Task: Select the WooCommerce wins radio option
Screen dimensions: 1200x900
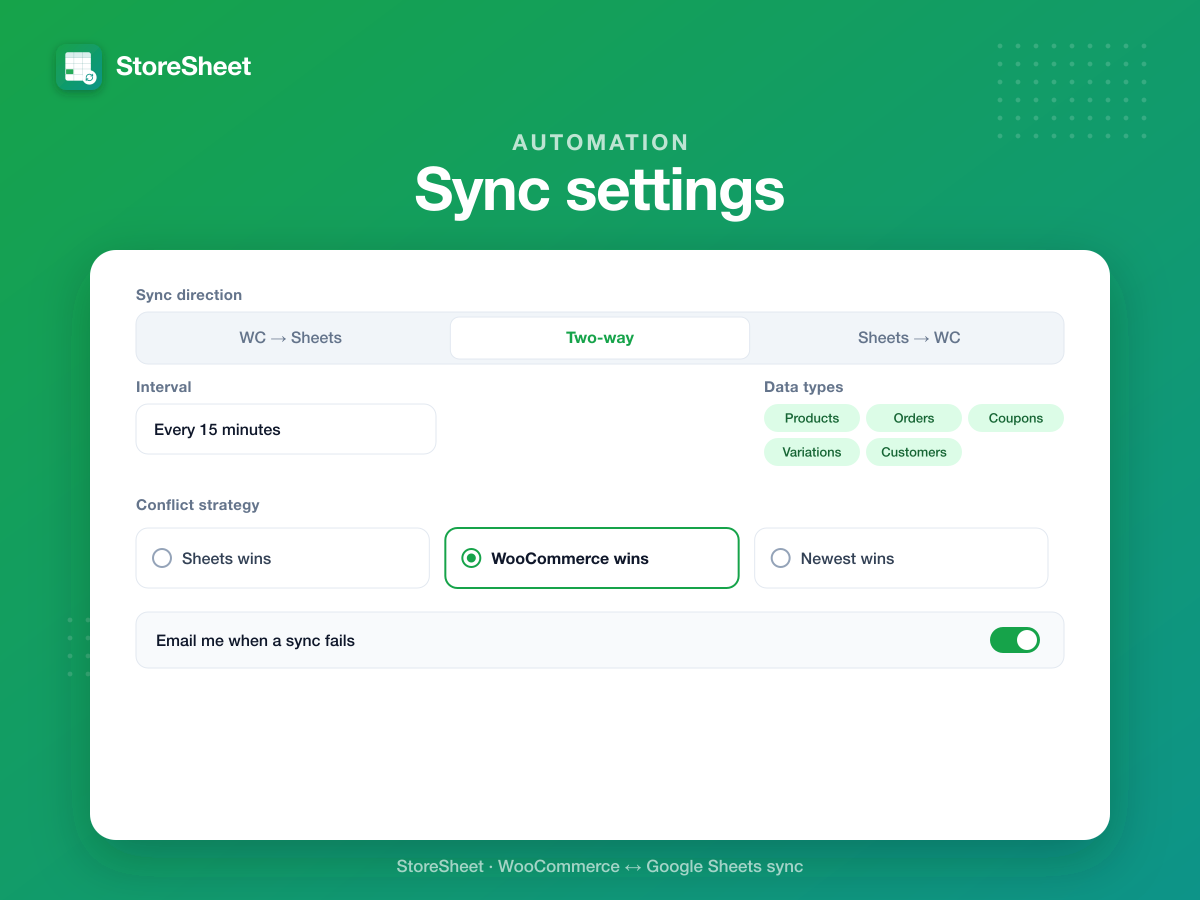Action: point(592,558)
